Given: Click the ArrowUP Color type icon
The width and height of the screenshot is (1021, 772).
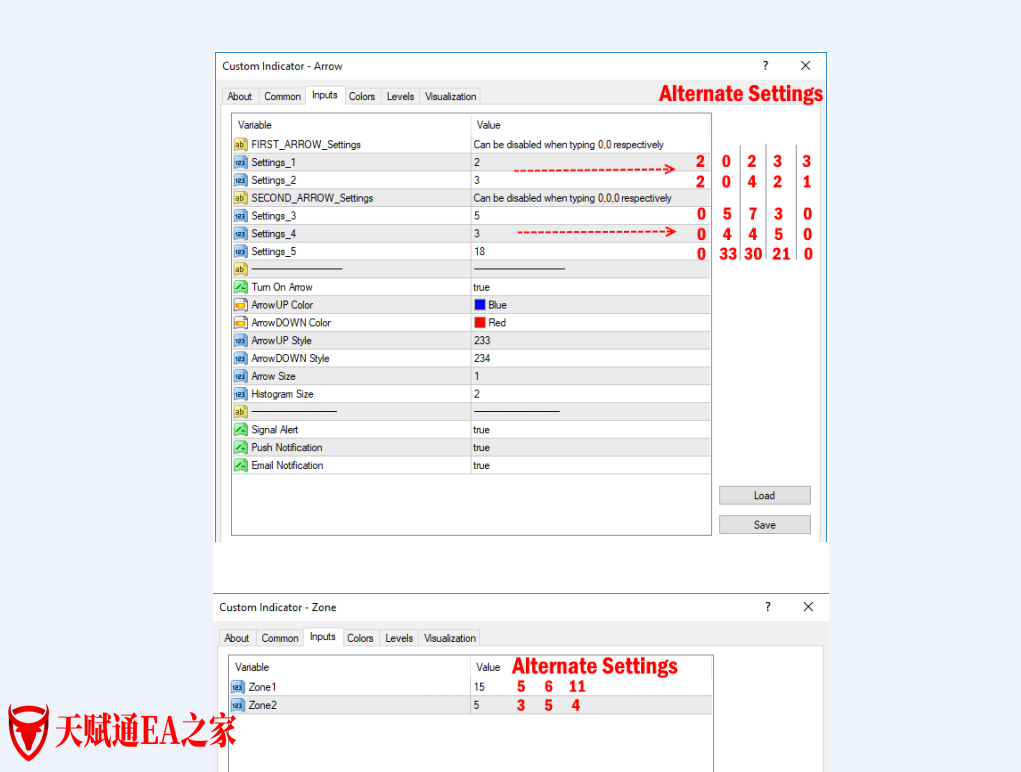Looking at the screenshot, I should click(x=240, y=305).
